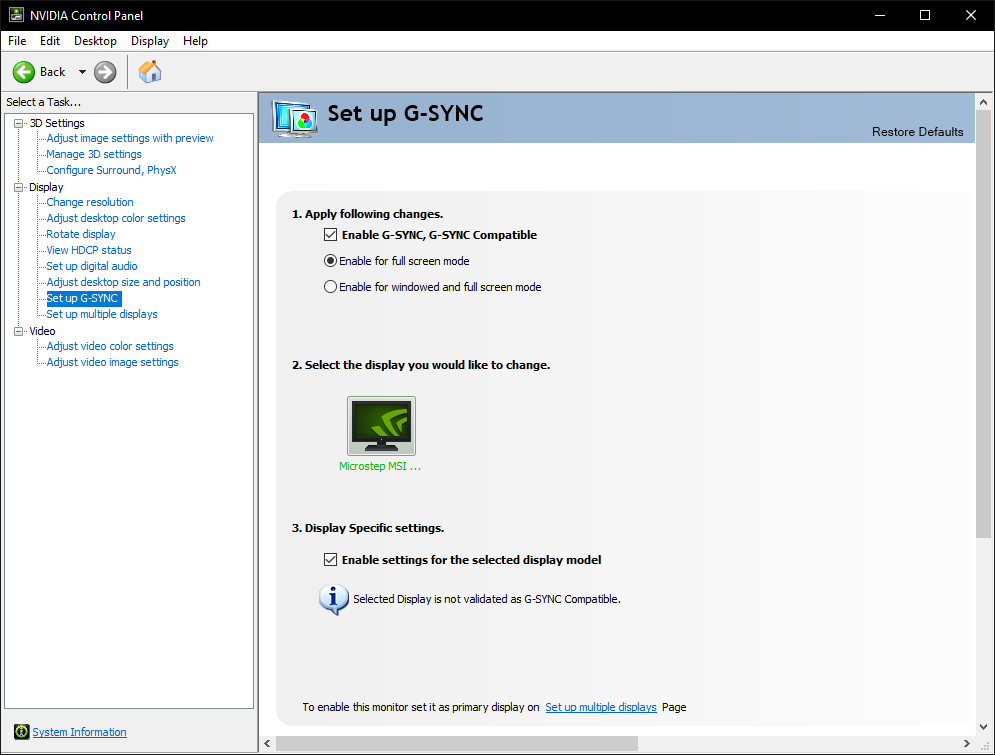Click the grey Forward arrow icon
The height and width of the screenshot is (755, 995).
[105, 72]
